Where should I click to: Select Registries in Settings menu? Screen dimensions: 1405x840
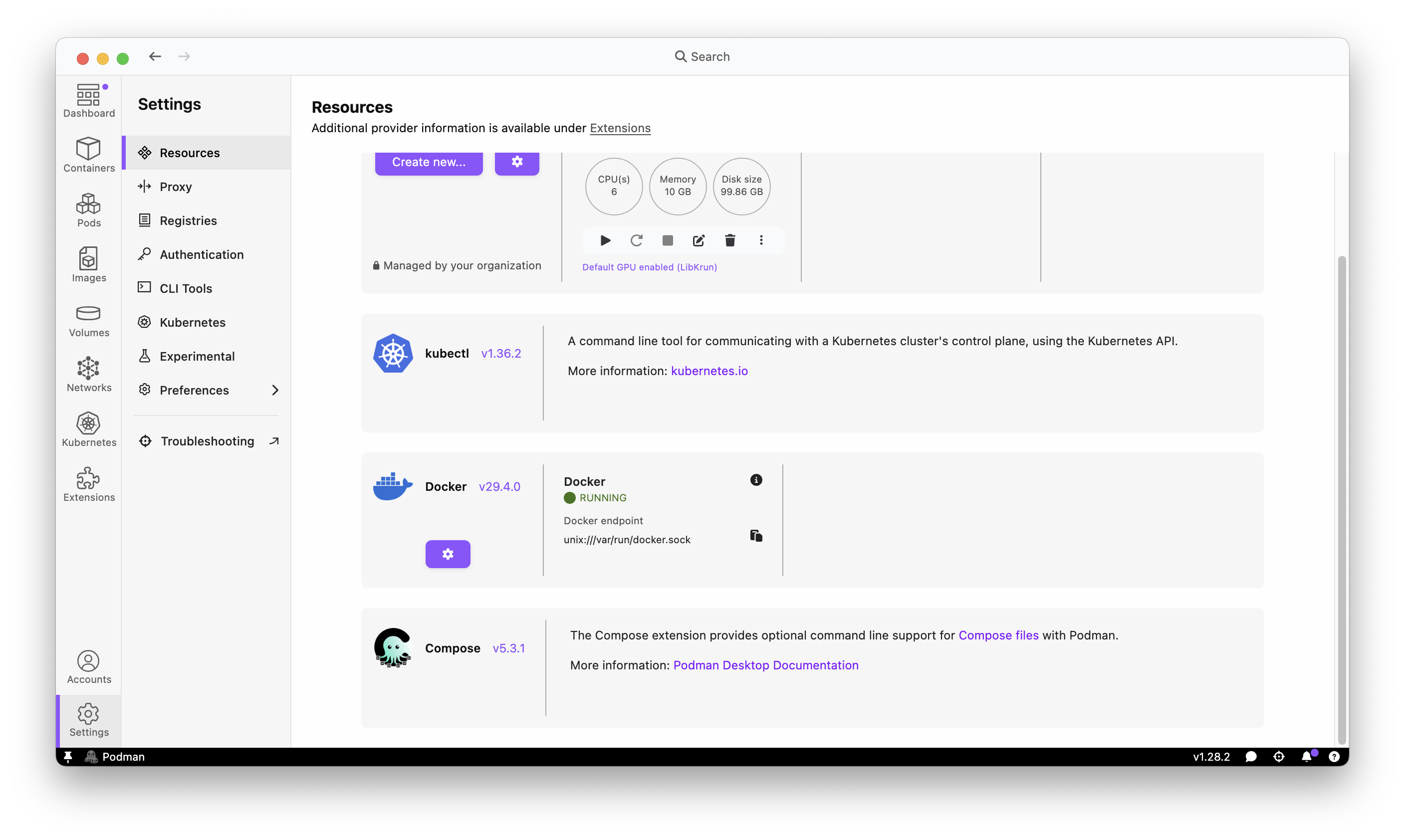[x=207, y=221]
